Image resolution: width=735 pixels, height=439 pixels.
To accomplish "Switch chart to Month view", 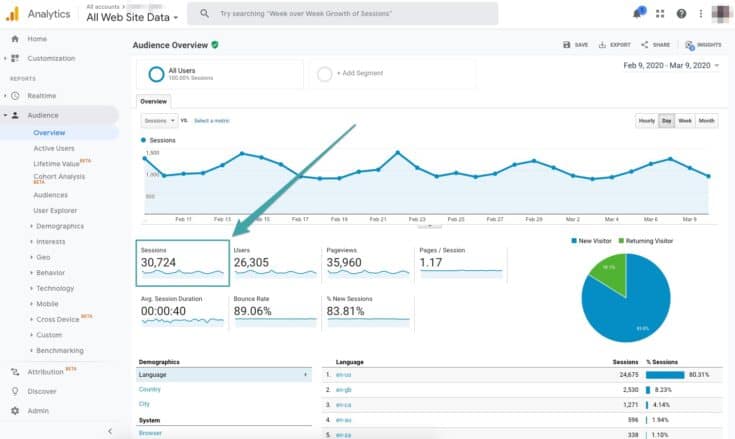I will 707,121.
